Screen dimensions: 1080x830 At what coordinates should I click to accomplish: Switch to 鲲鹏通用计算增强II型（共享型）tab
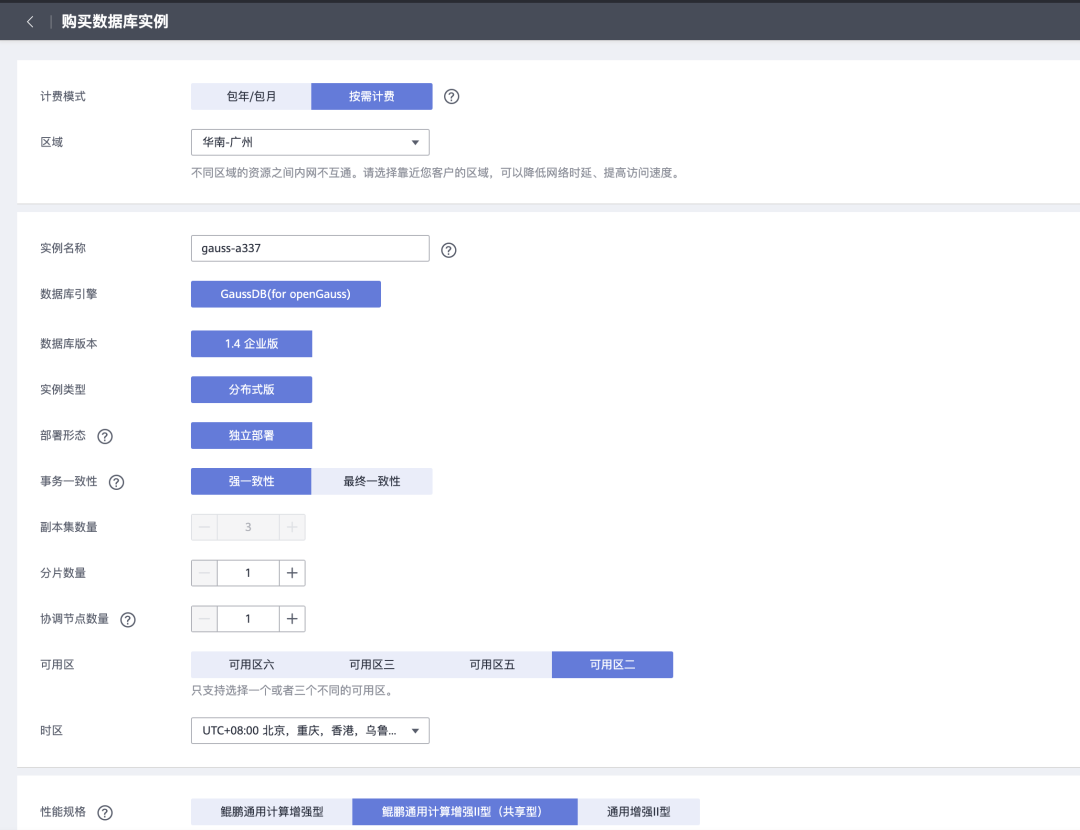(x=465, y=812)
